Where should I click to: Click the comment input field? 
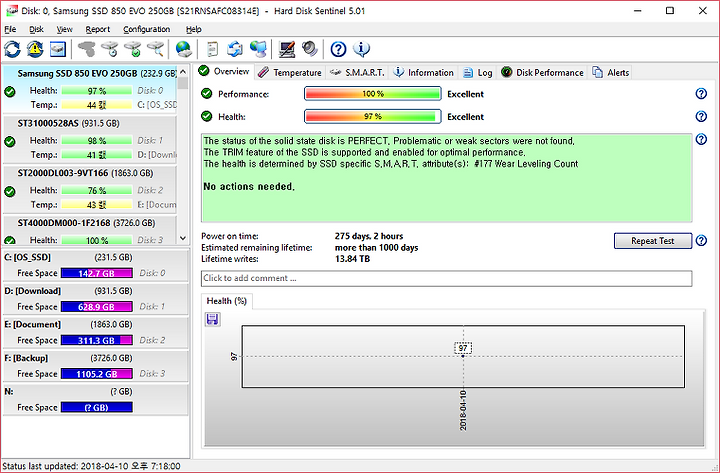(x=446, y=278)
